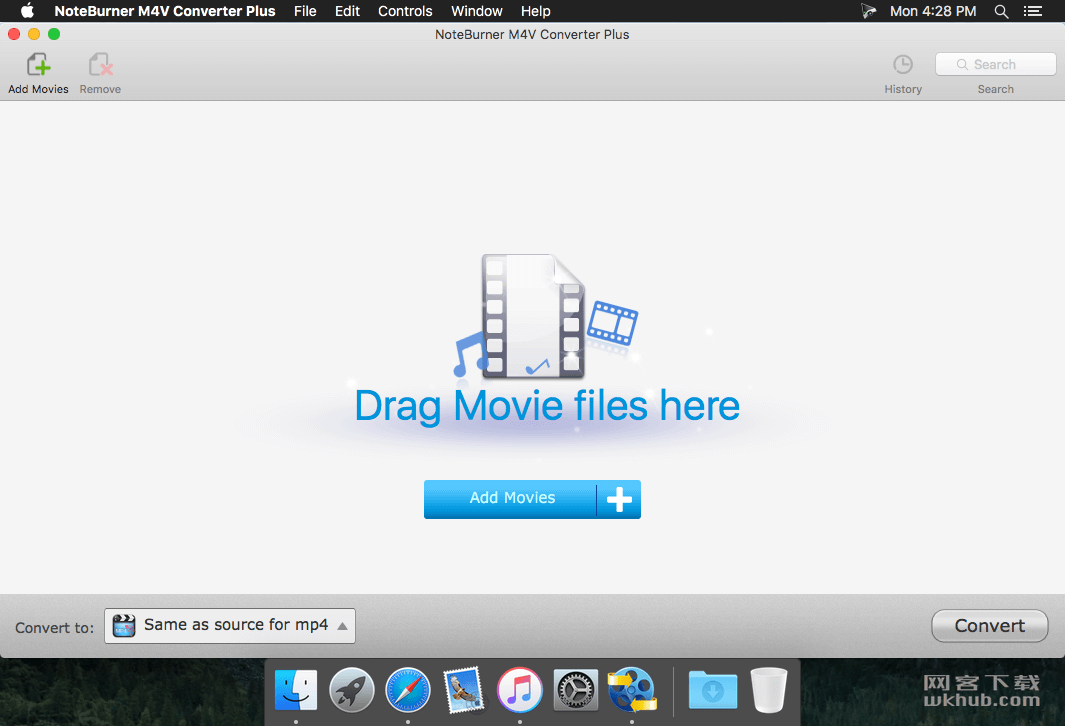This screenshot has width=1065, height=726.
Task: Open the Mail stamp icon in Dock
Action: click(464, 690)
